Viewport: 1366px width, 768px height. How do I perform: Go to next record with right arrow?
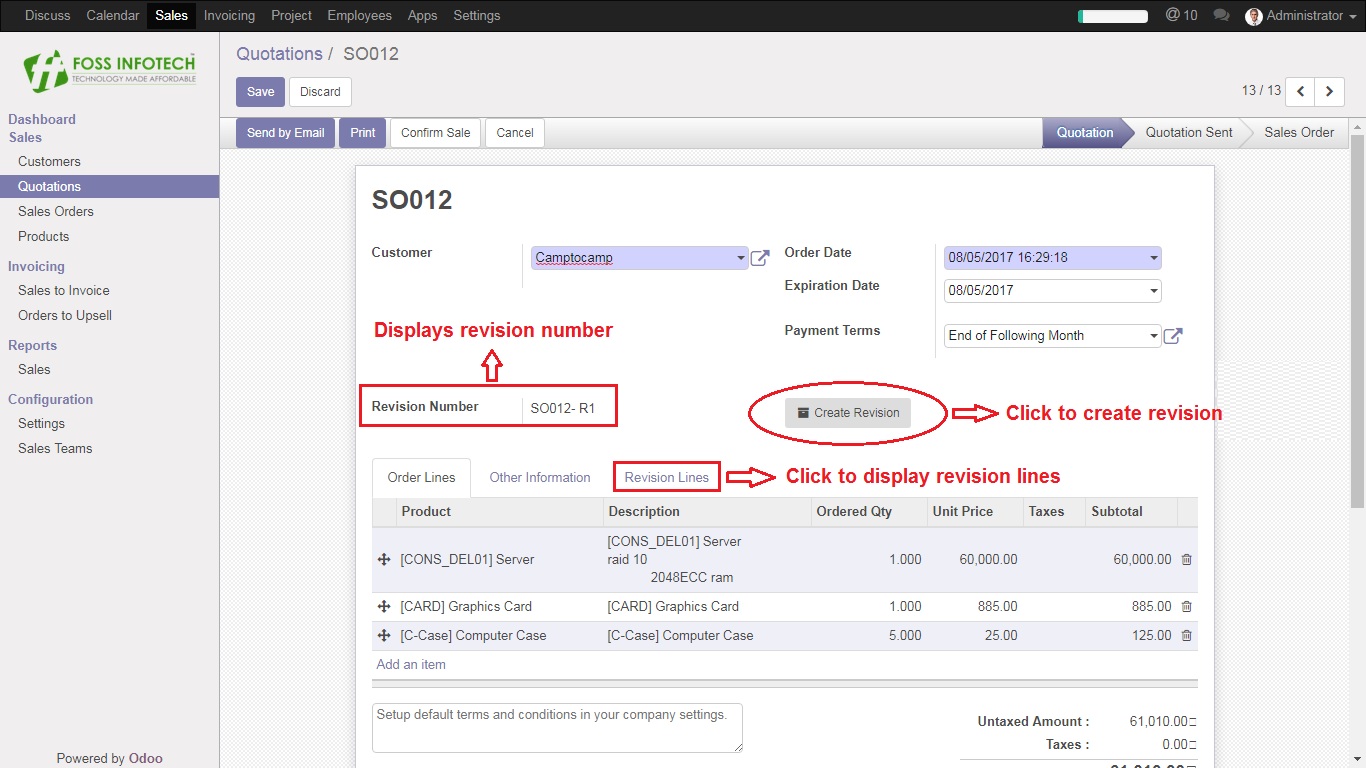(x=1329, y=91)
